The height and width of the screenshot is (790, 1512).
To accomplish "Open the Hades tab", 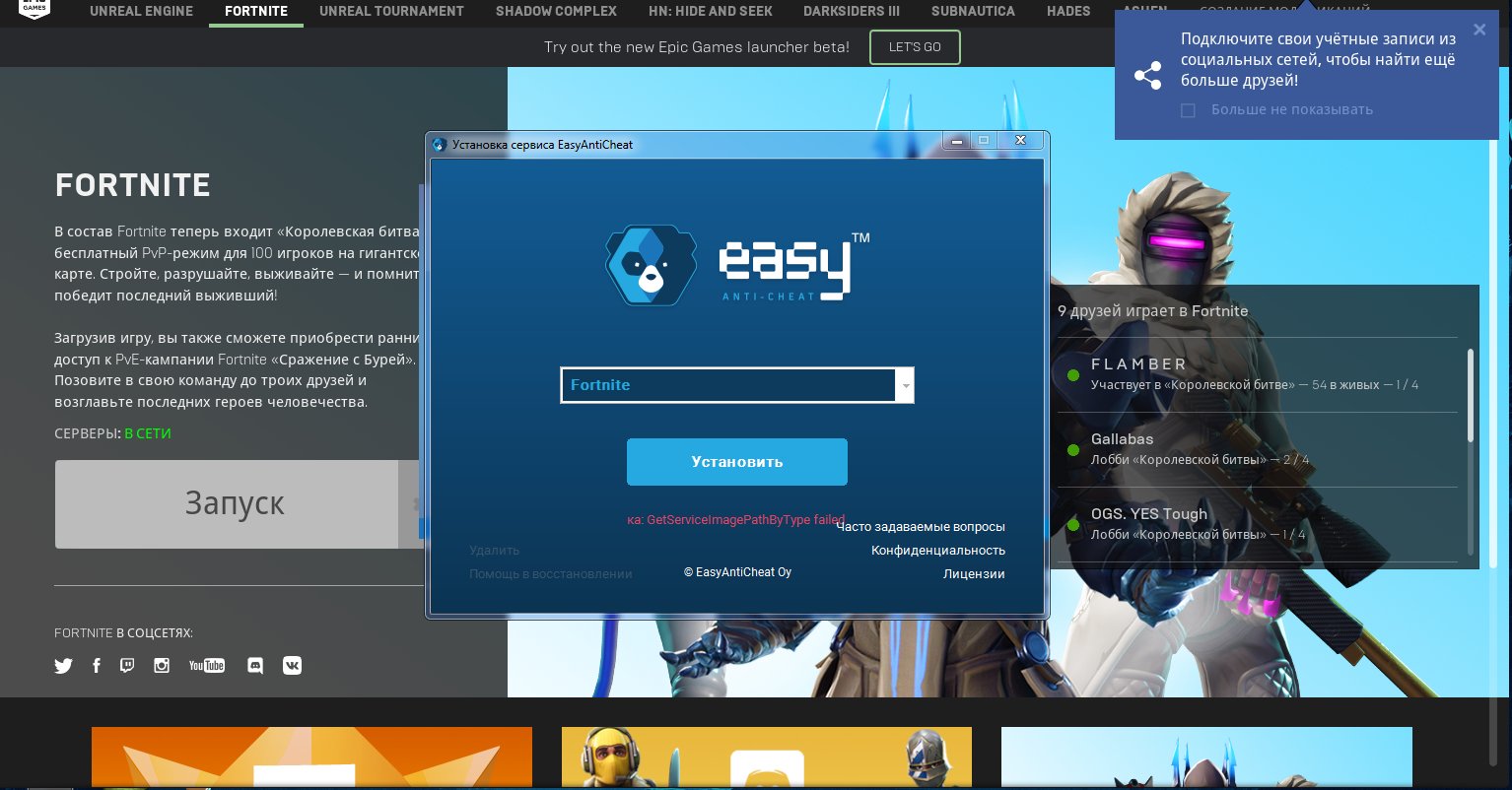I will pyautogui.click(x=1068, y=11).
